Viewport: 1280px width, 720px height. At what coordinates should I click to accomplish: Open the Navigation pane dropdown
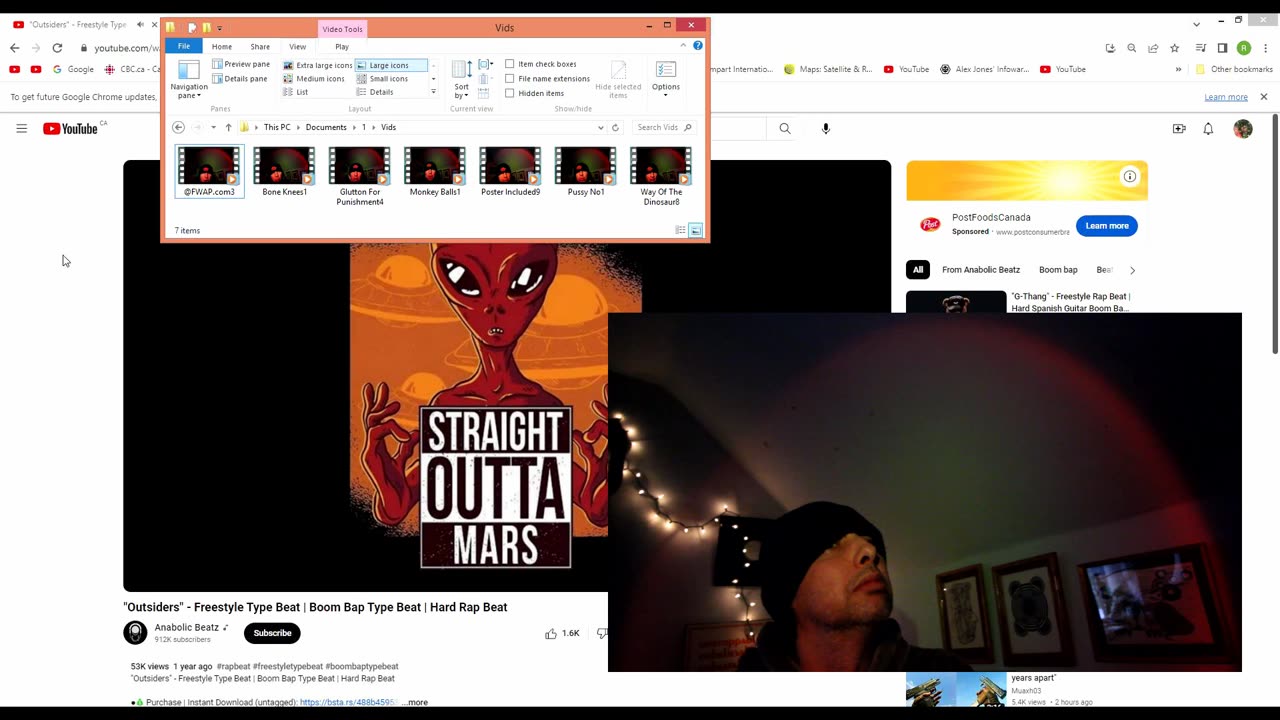click(189, 80)
